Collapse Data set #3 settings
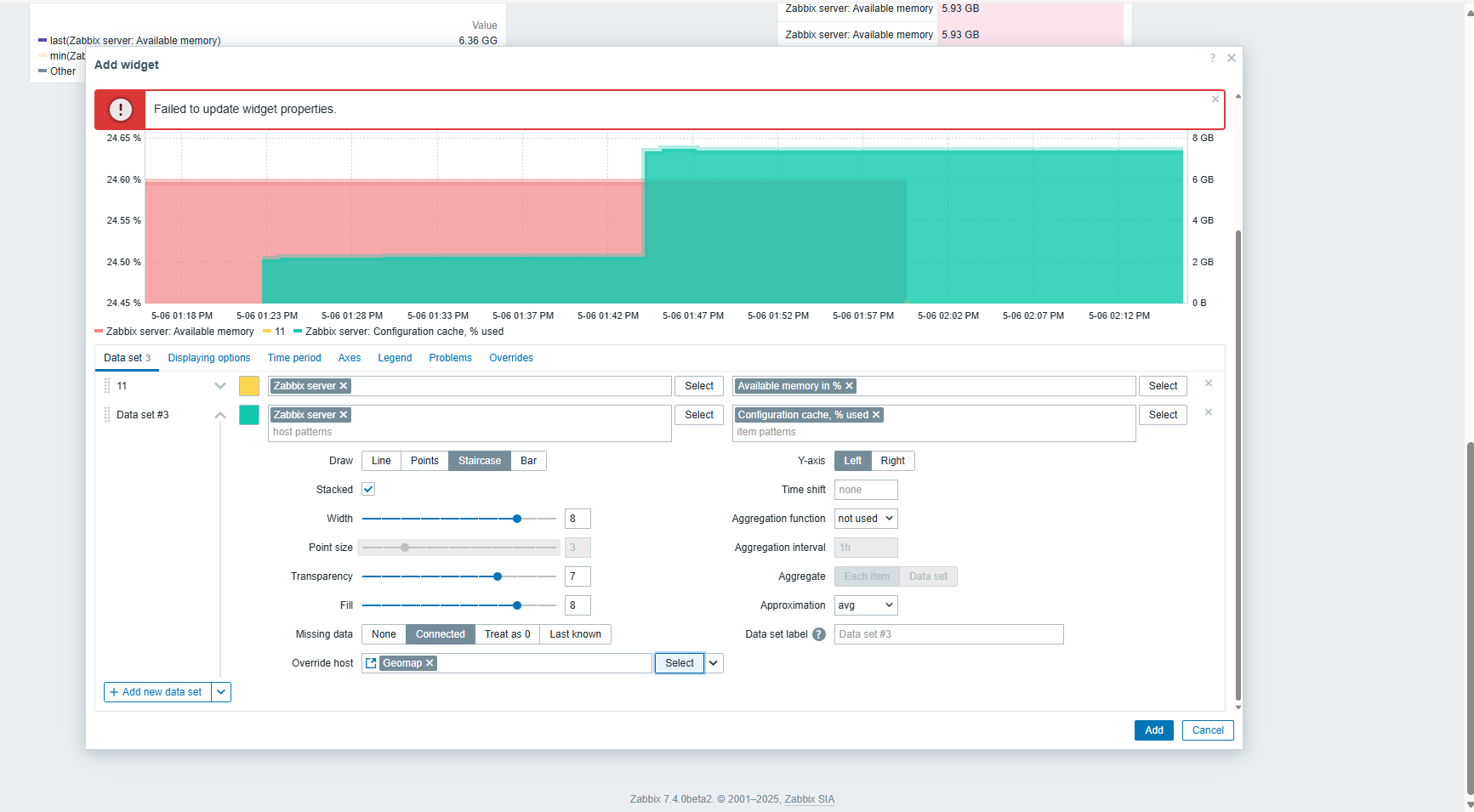This screenshot has width=1474, height=812. [220, 415]
